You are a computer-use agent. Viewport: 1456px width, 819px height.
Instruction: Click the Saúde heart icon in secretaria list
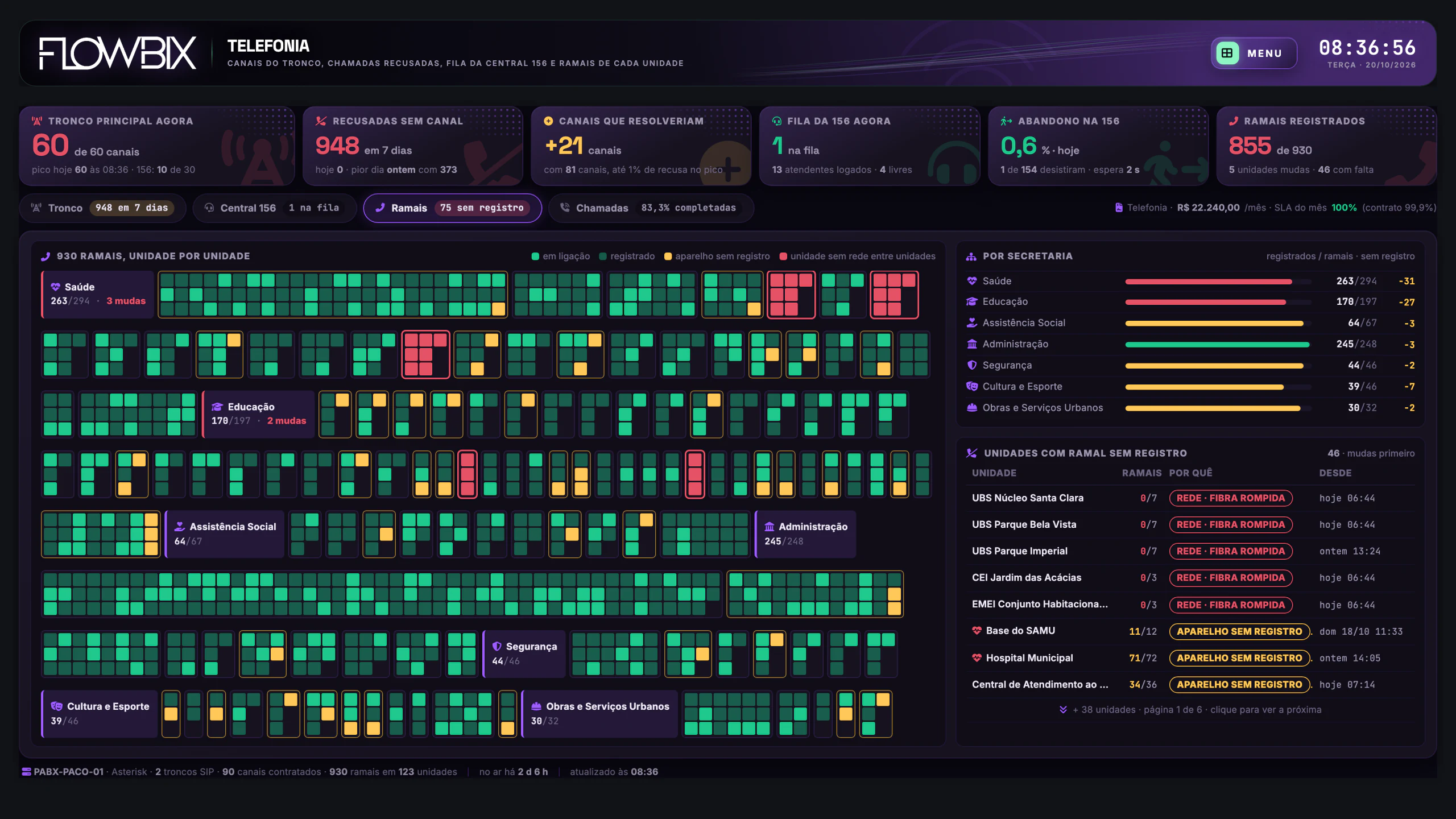coord(972,281)
